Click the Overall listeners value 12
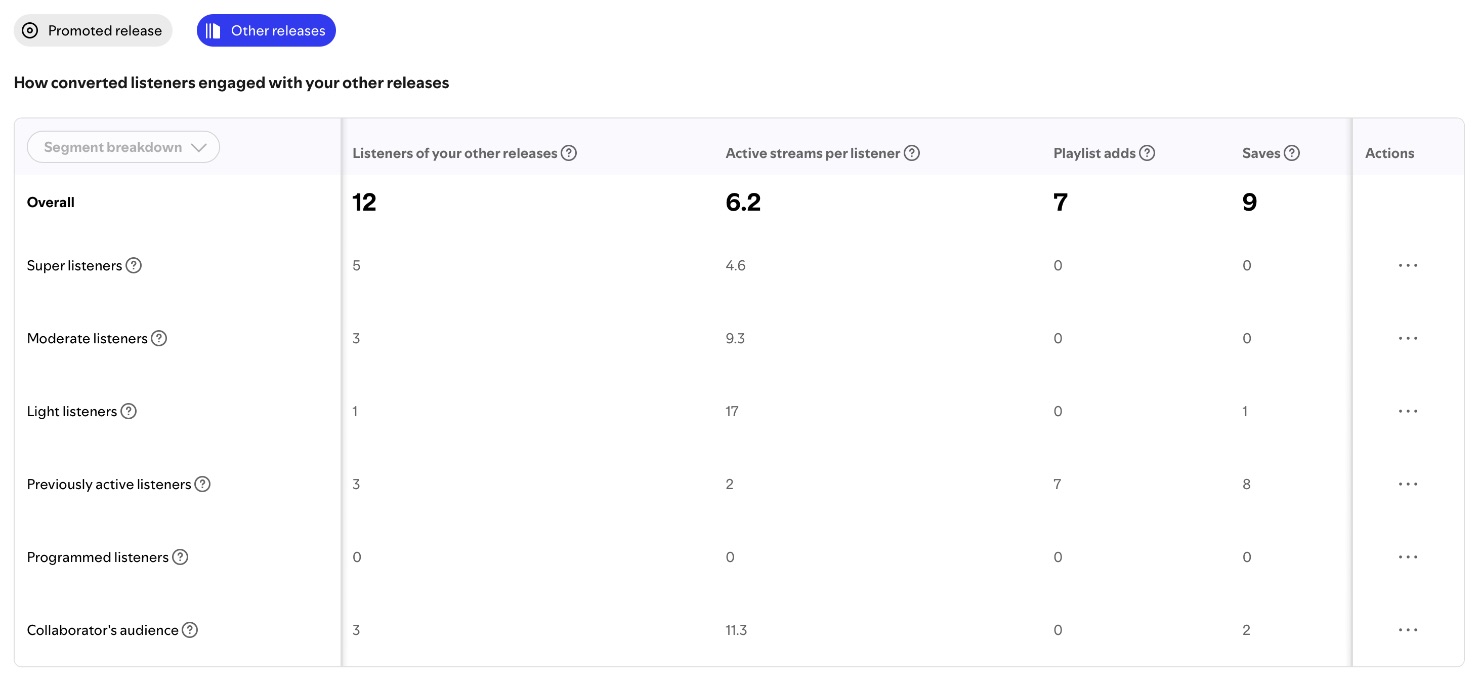 (364, 203)
